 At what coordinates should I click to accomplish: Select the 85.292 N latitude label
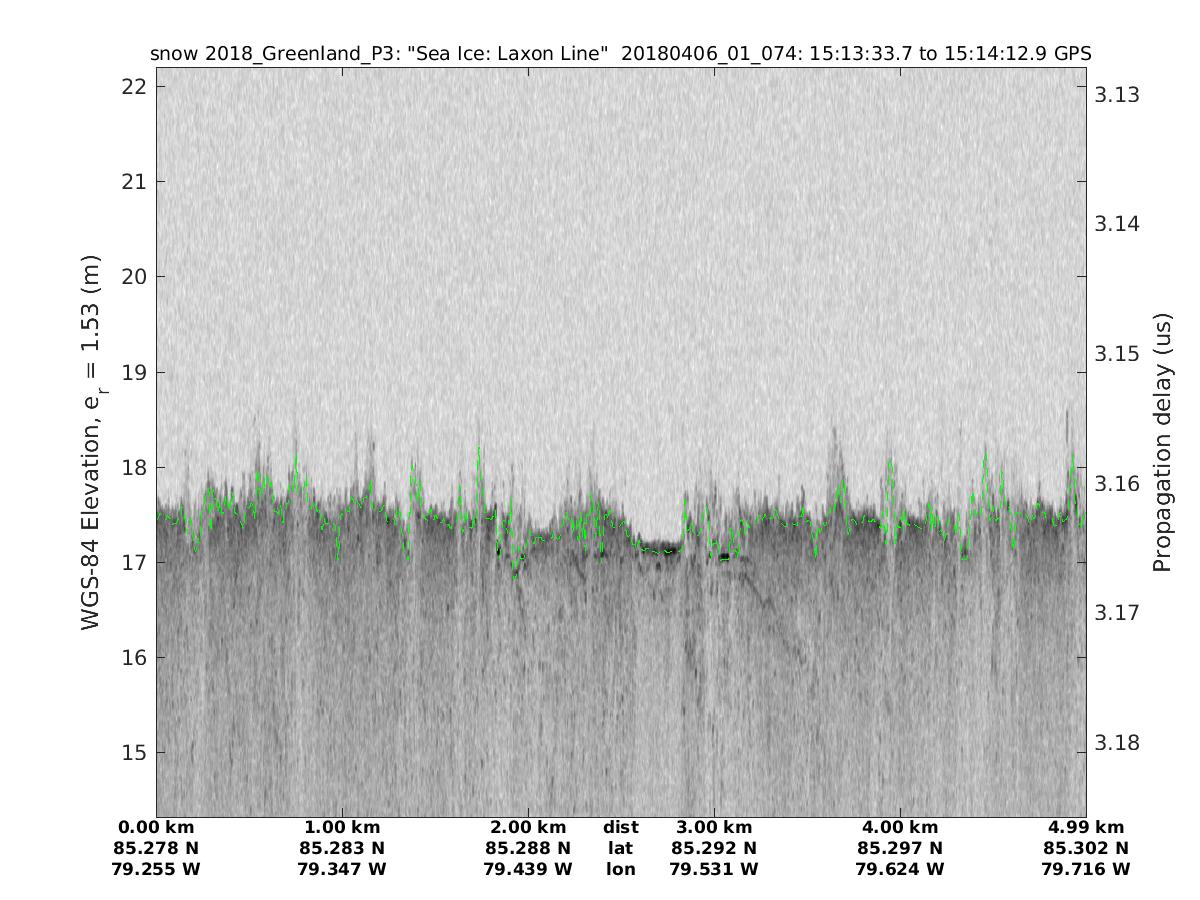point(714,848)
